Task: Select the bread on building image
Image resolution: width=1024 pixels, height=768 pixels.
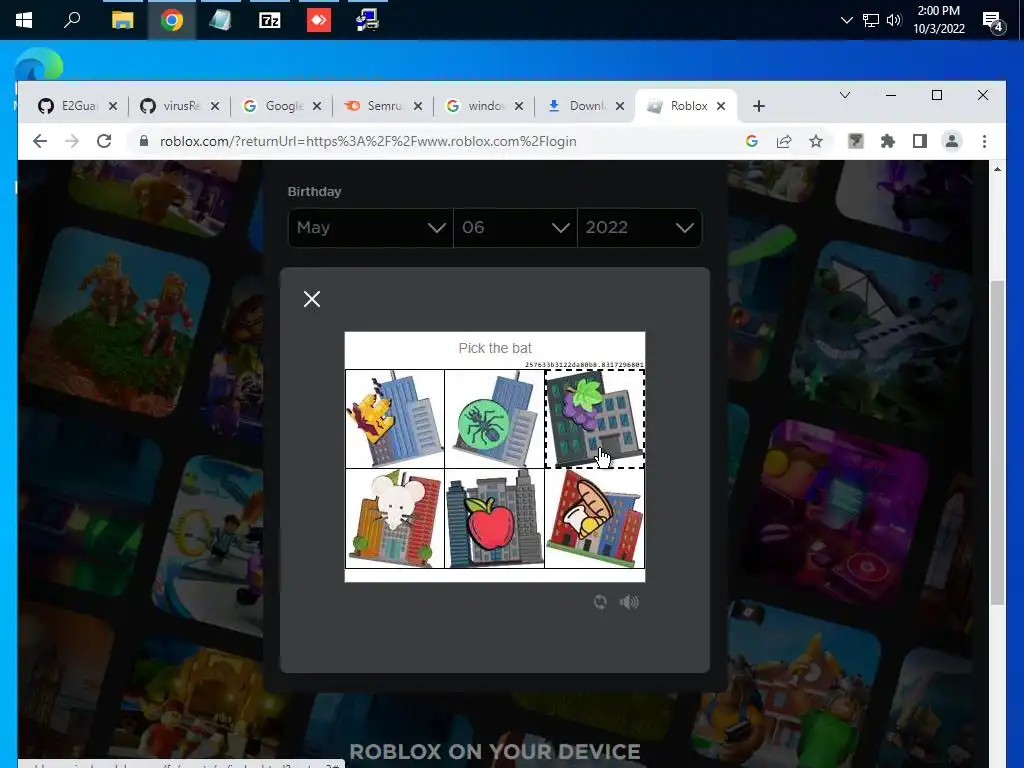Action: tap(594, 519)
